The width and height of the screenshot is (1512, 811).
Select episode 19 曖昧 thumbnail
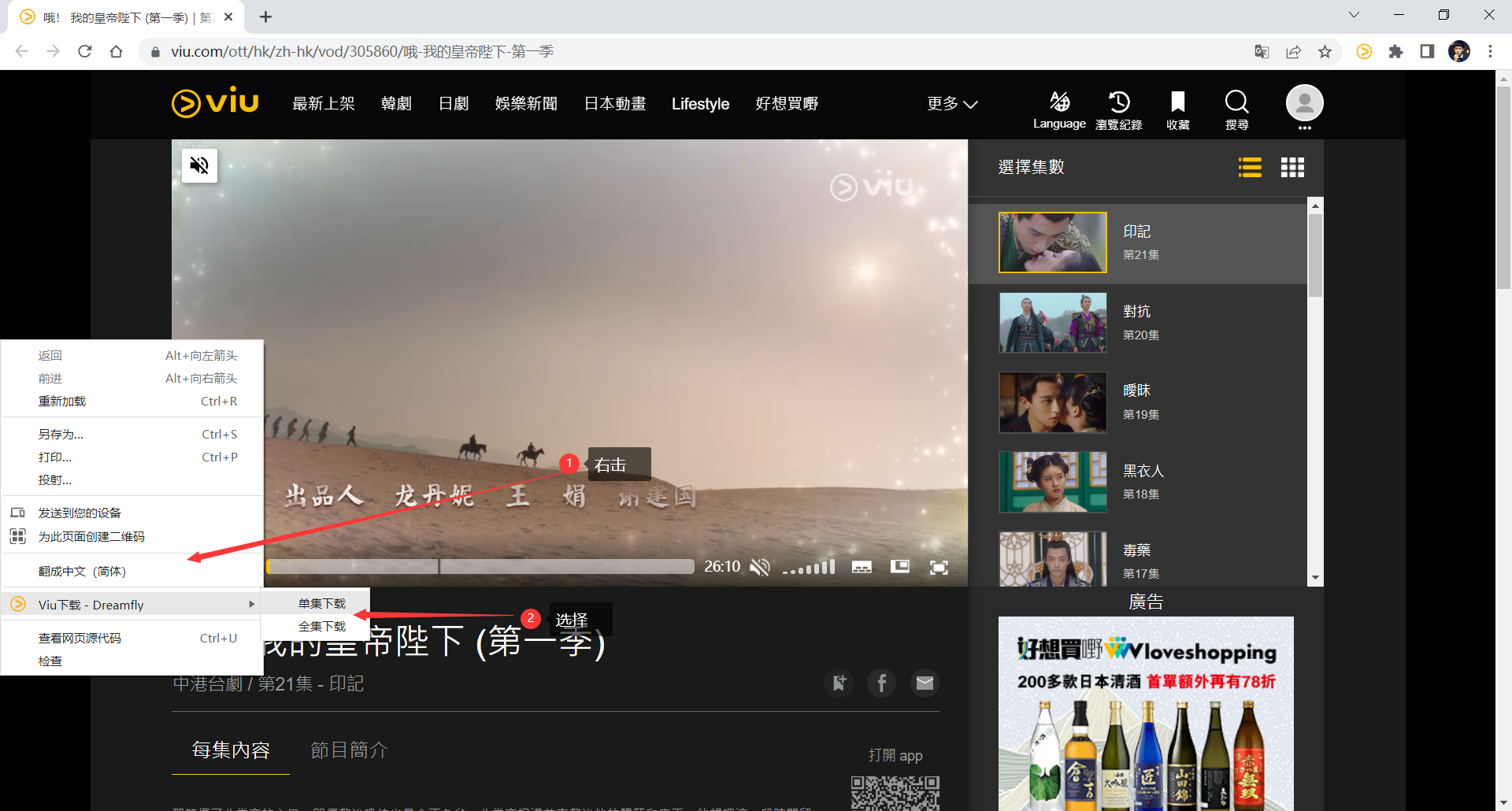point(1053,402)
